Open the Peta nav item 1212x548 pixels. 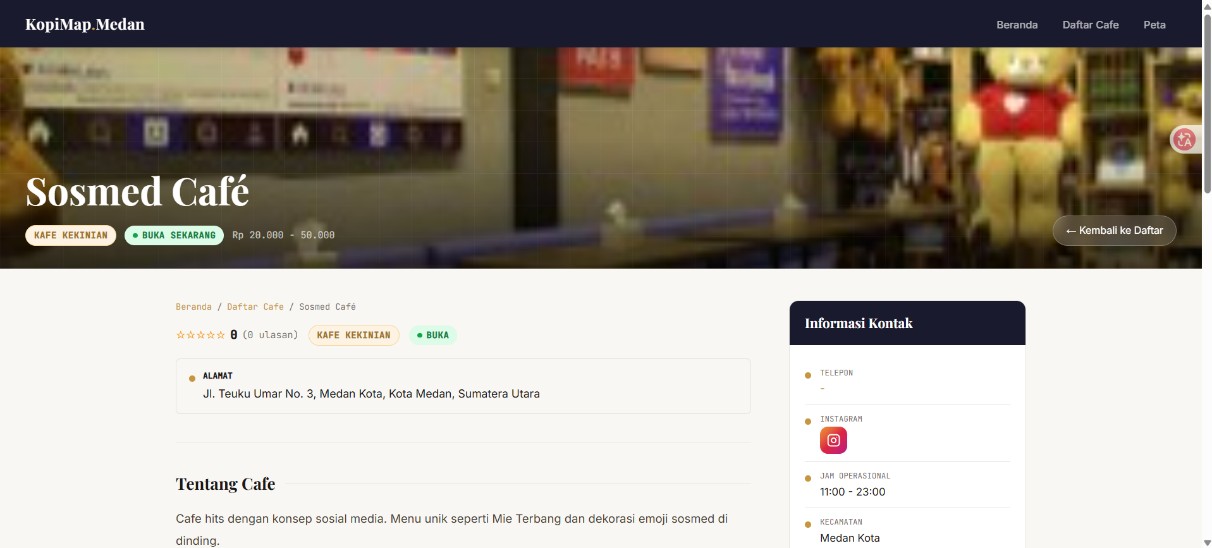[1154, 25]
